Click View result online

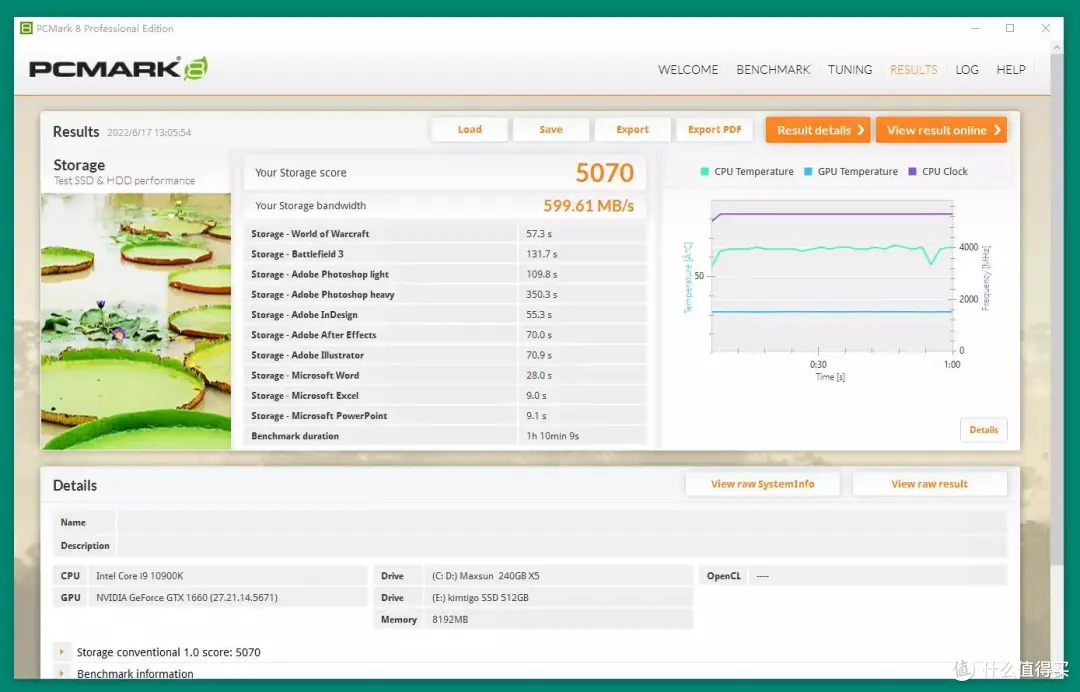(x=941, y=130)
